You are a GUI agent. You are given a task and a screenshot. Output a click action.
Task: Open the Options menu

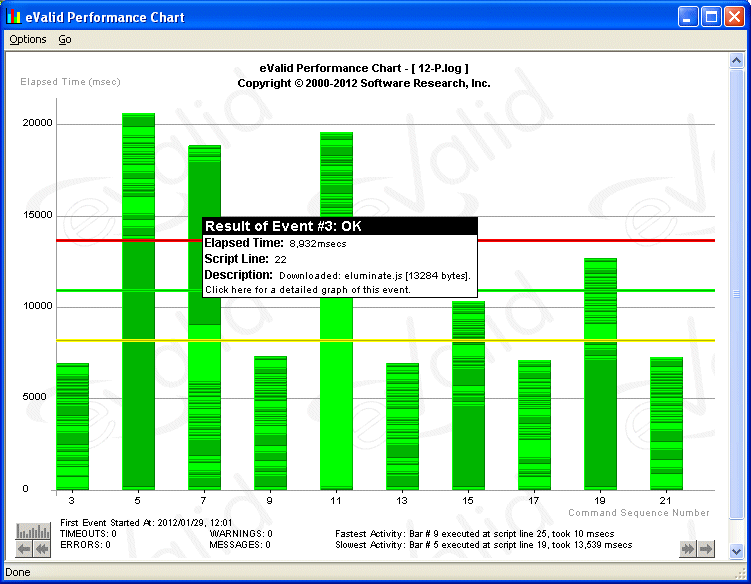click(x=28, y=39)
